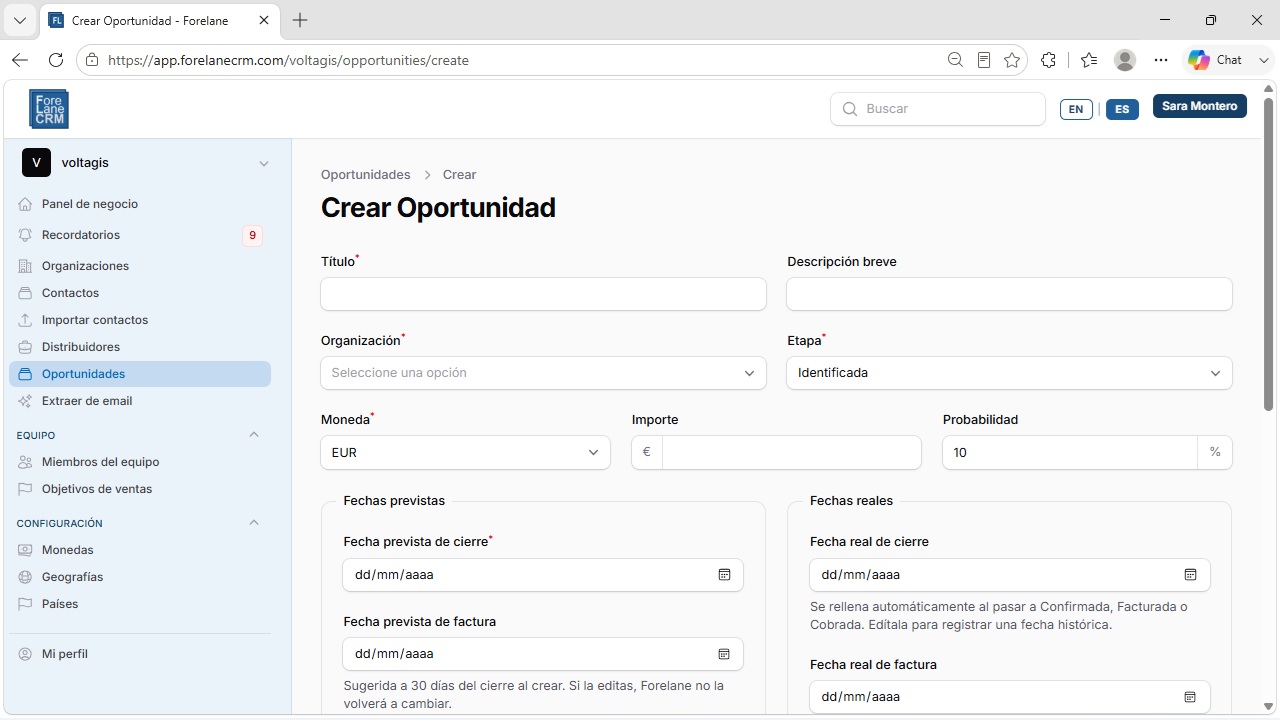Click the Panel de negocio house icon

pyautogui.click(x=25, y=204)
